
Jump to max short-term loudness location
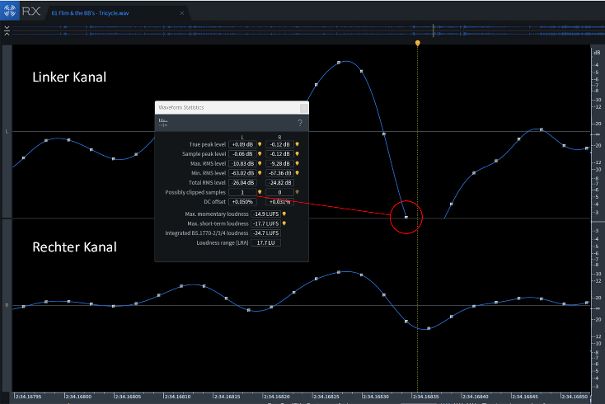tap(284, 223)
